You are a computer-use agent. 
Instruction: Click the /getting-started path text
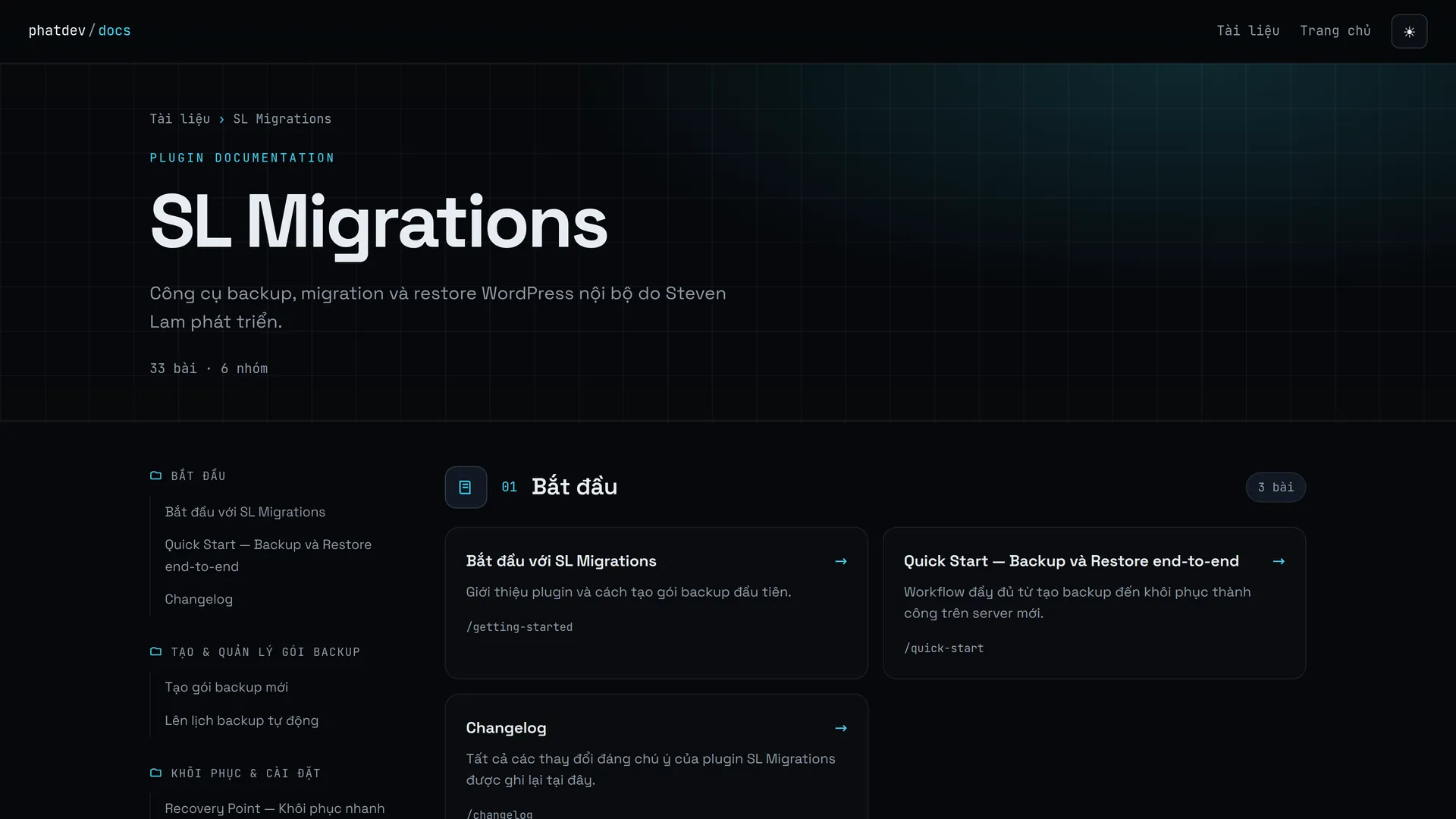click(x=519, y=627)
